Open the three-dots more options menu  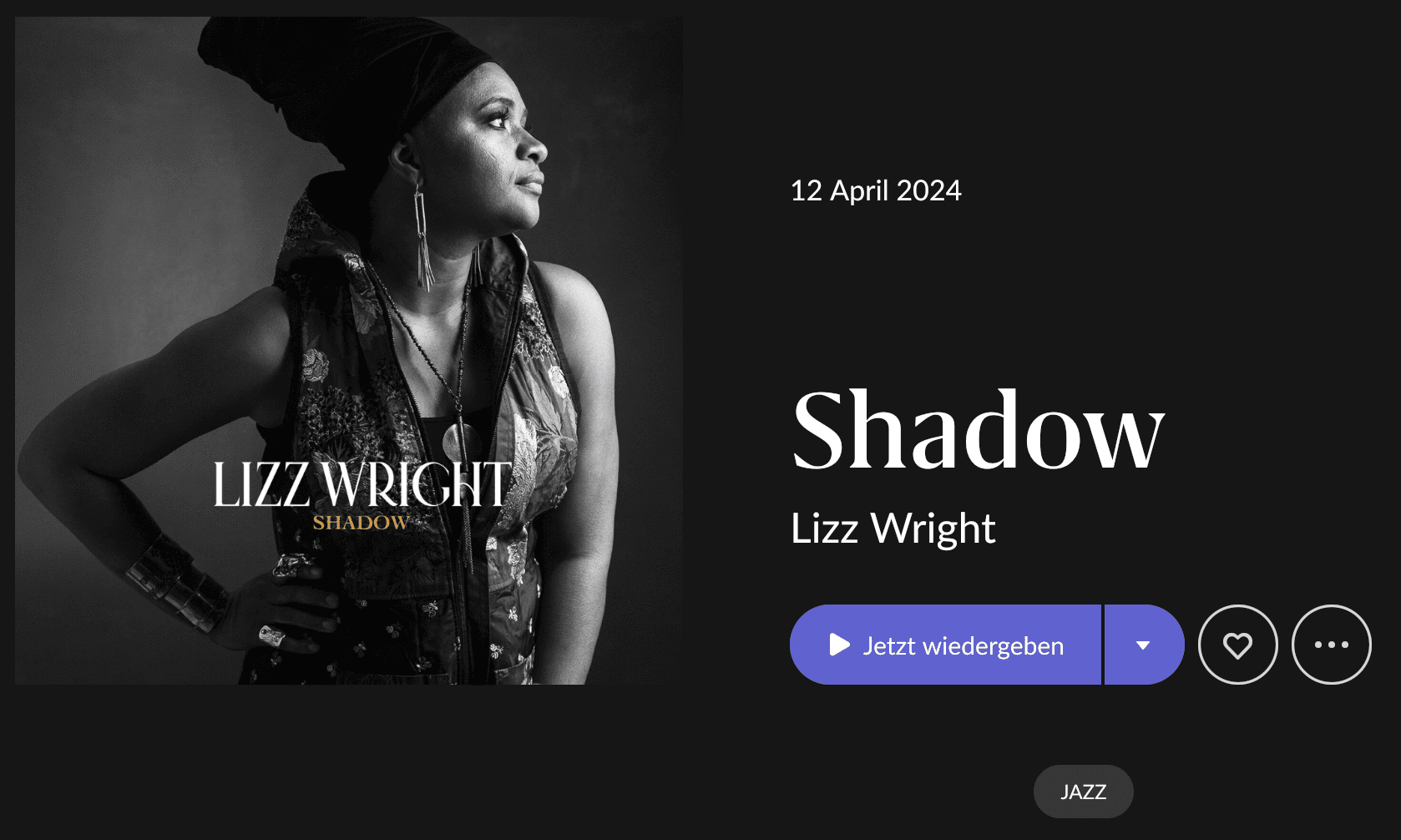(1331, 645)
